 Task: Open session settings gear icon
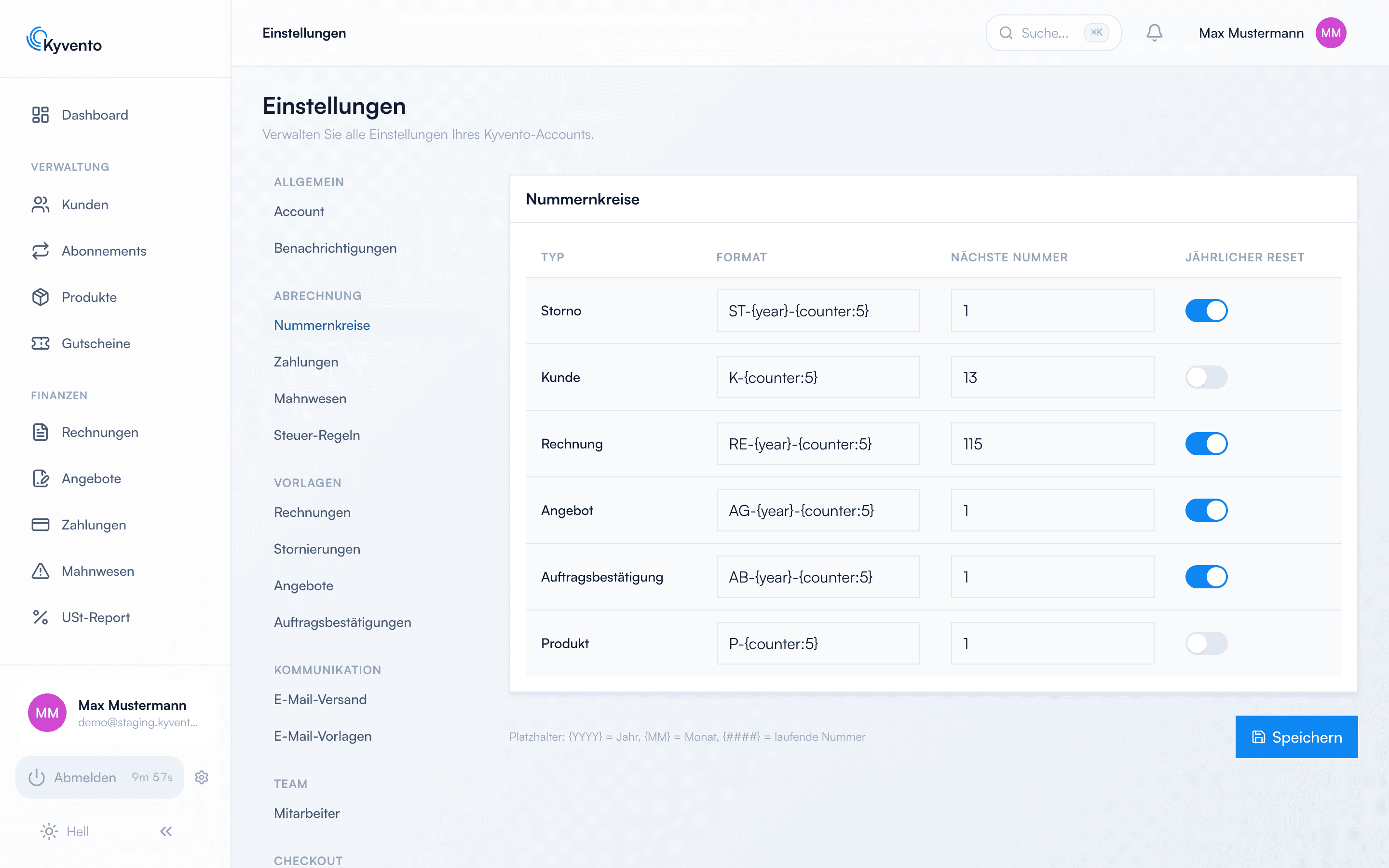202,777
